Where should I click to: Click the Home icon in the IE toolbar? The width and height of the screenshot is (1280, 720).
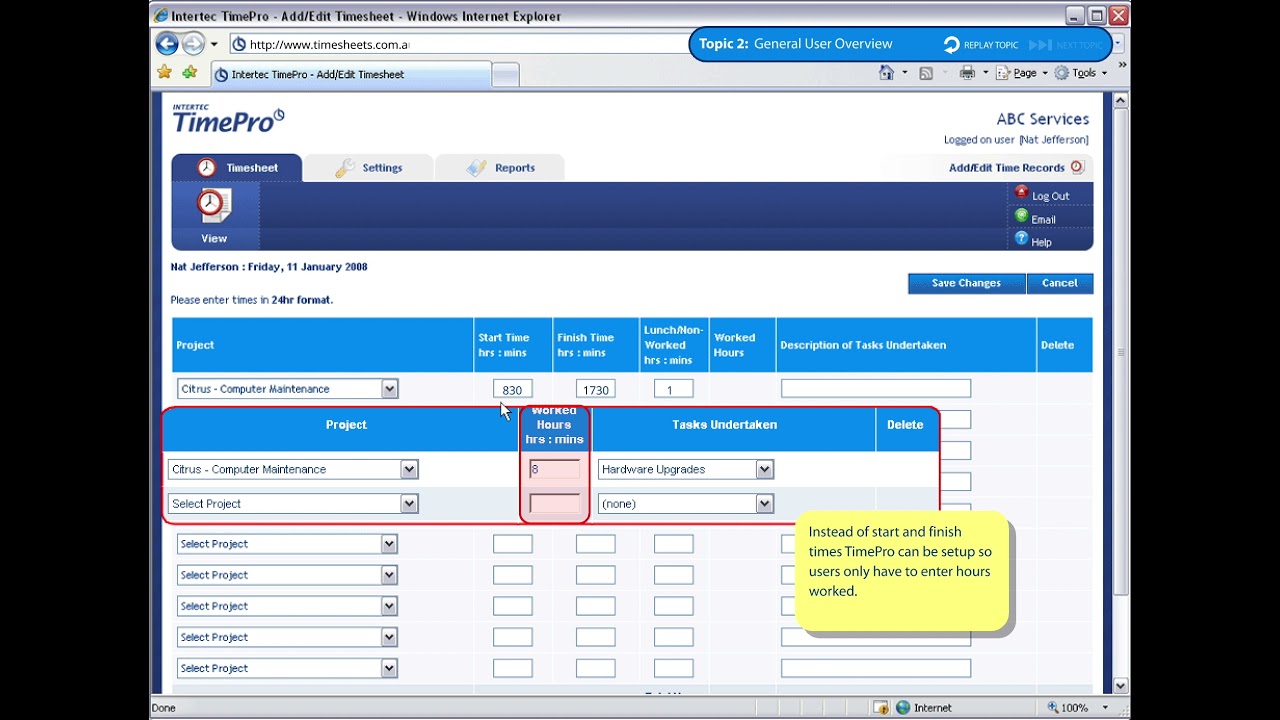pos(886,73)
